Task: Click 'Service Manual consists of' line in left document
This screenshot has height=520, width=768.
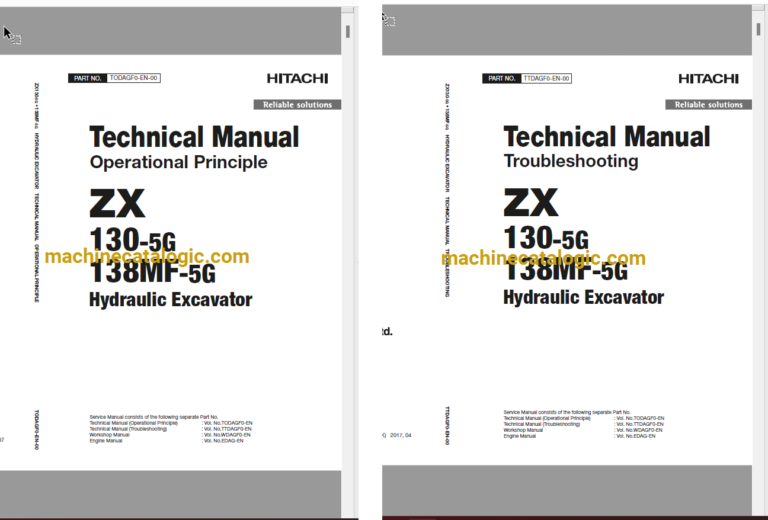Action: [153, 417]
